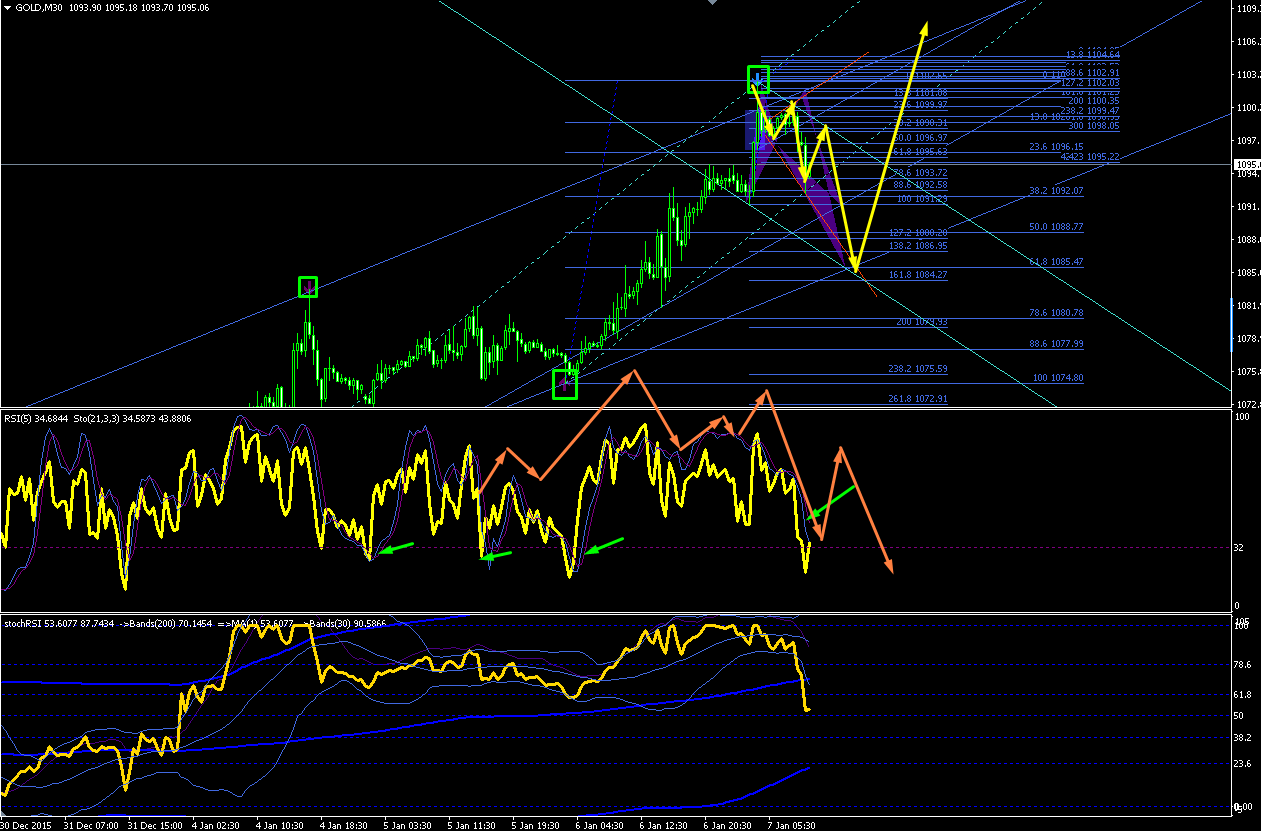This screenshot has width=1261, height=831.
Task: Select the green square on the 4 Jan spike
Action: (308, 287)
